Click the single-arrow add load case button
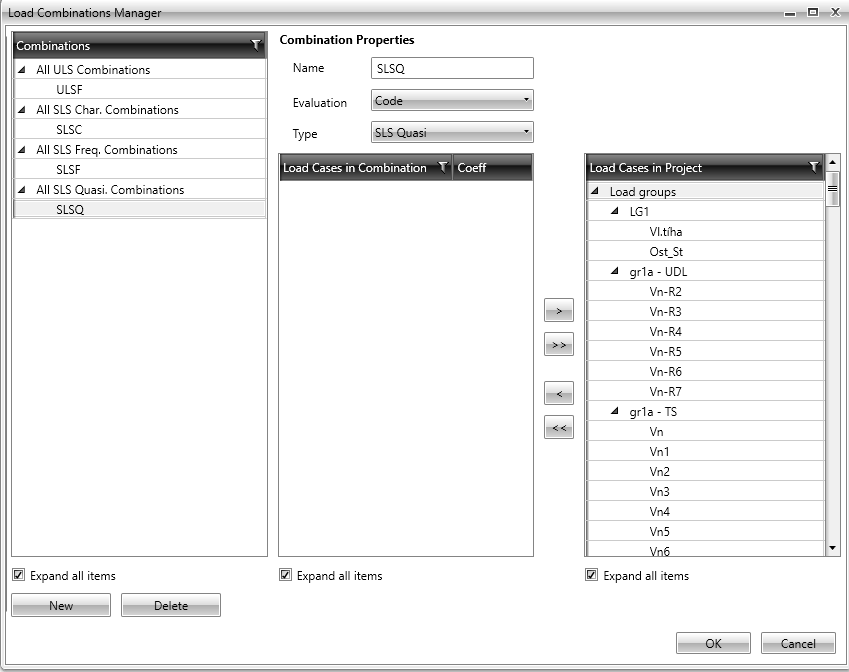849x672 pixels. click(x=558, y=309)
